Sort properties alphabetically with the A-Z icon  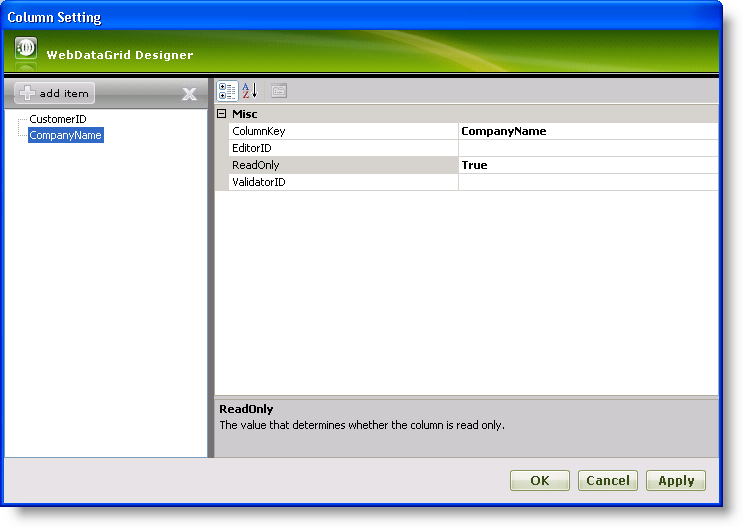click(249, 91)
